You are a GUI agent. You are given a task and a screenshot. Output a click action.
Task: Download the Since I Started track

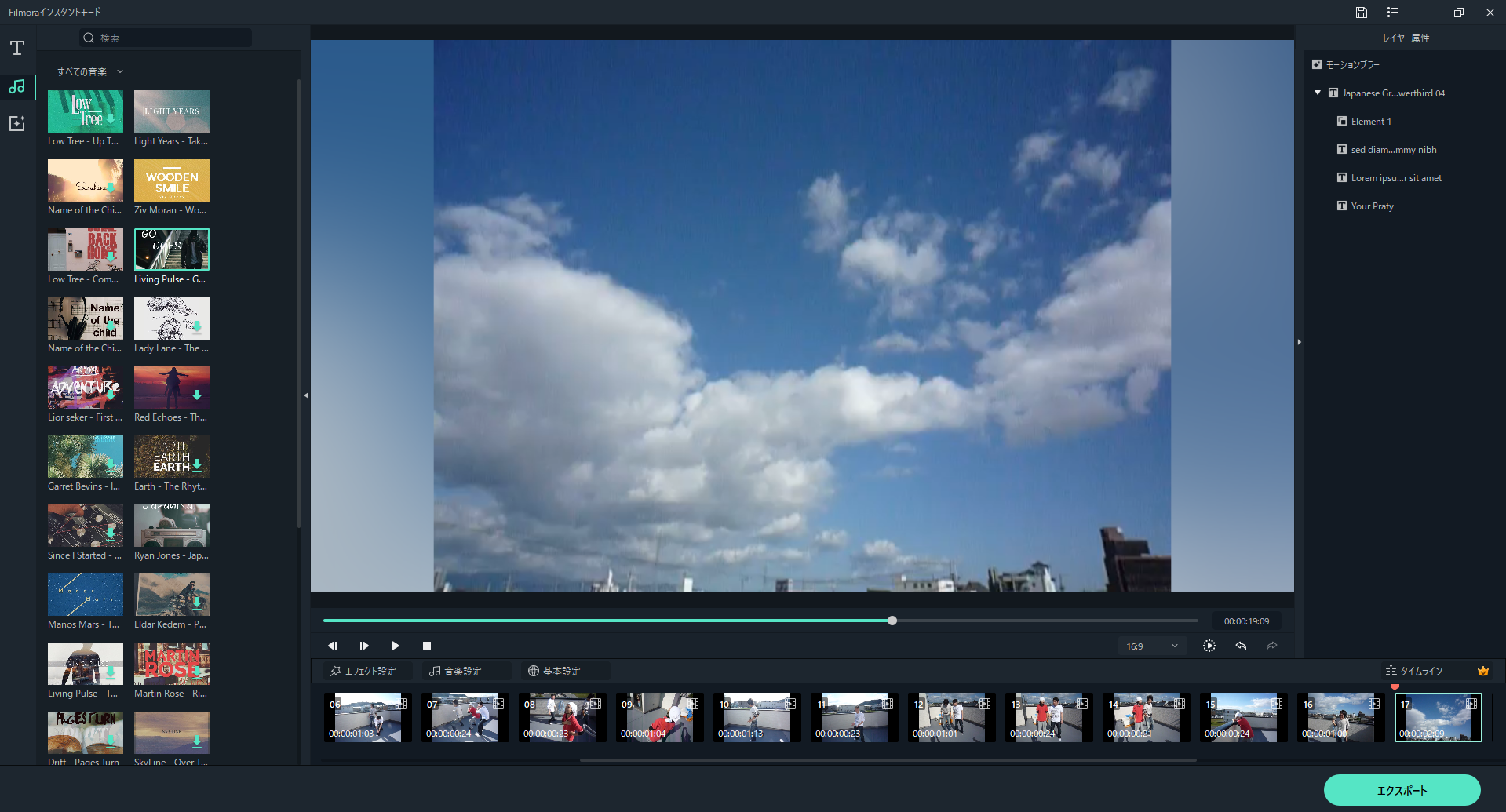pyautogui.click(x=111, y=534)
